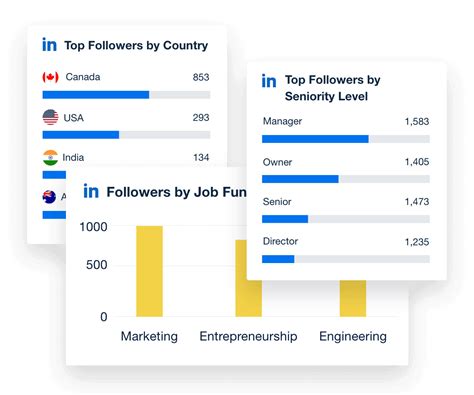This screenshot has width=474, height=395.
Task: Click the Senior seniority progress bar
Action: (346, 219)
